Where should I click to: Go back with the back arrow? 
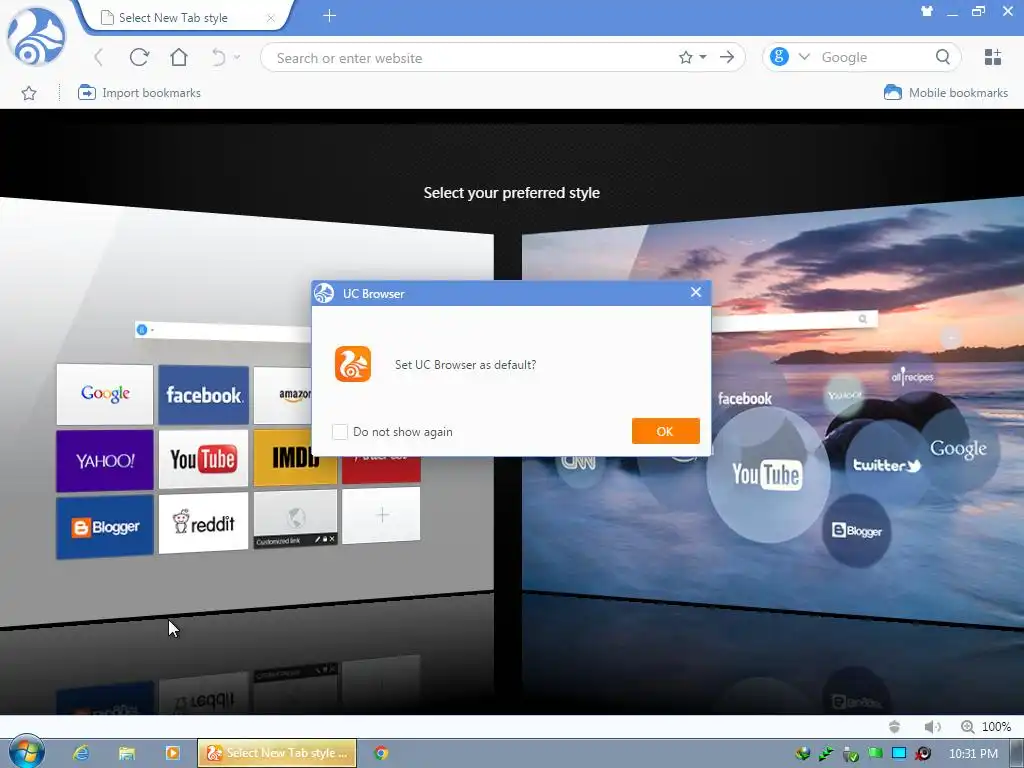(x=99, y=57)
